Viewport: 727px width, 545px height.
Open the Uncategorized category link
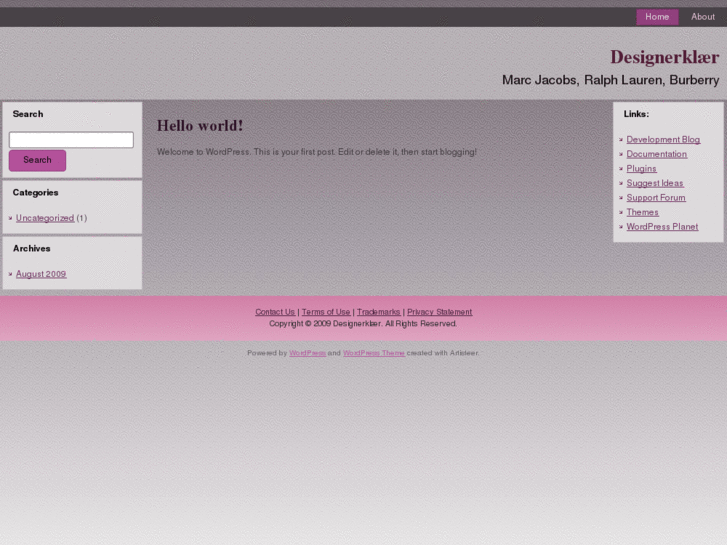[x=45, y=218]
